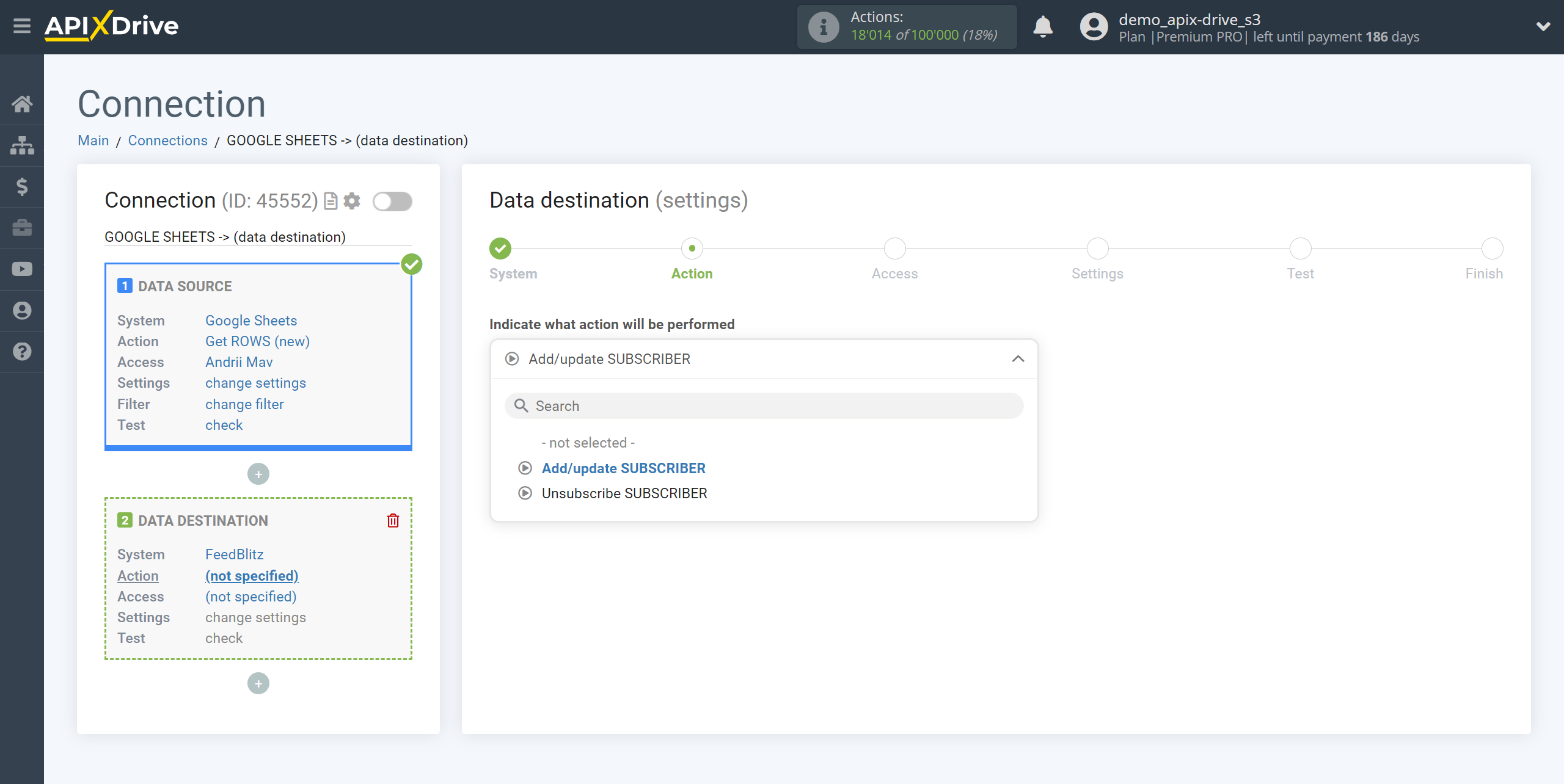Delete the Data Destination block
The height and width of the screenshot is (784, 1564).
(393, 521)
